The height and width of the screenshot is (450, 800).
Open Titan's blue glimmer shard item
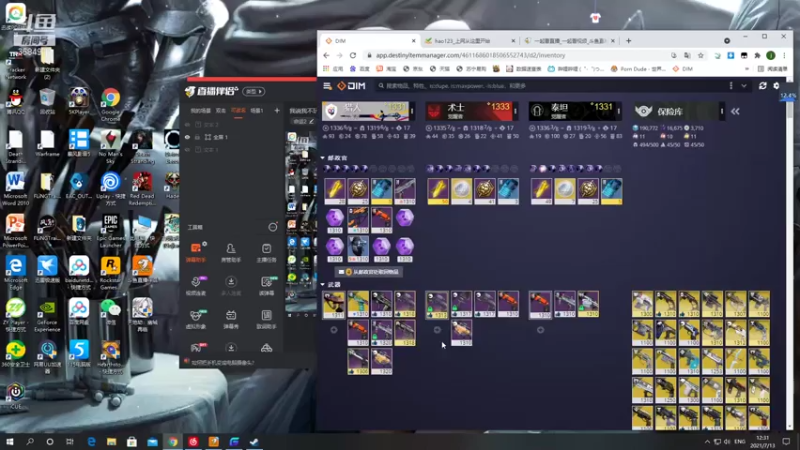pyautogui.click(x=611, y=191)
